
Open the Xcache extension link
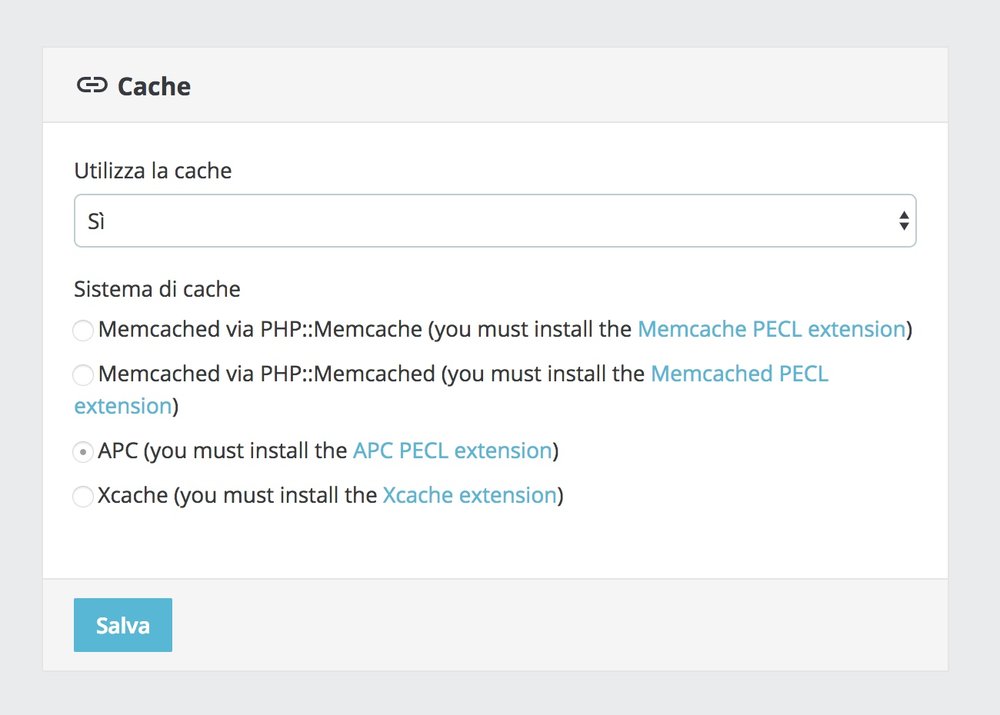469,495
